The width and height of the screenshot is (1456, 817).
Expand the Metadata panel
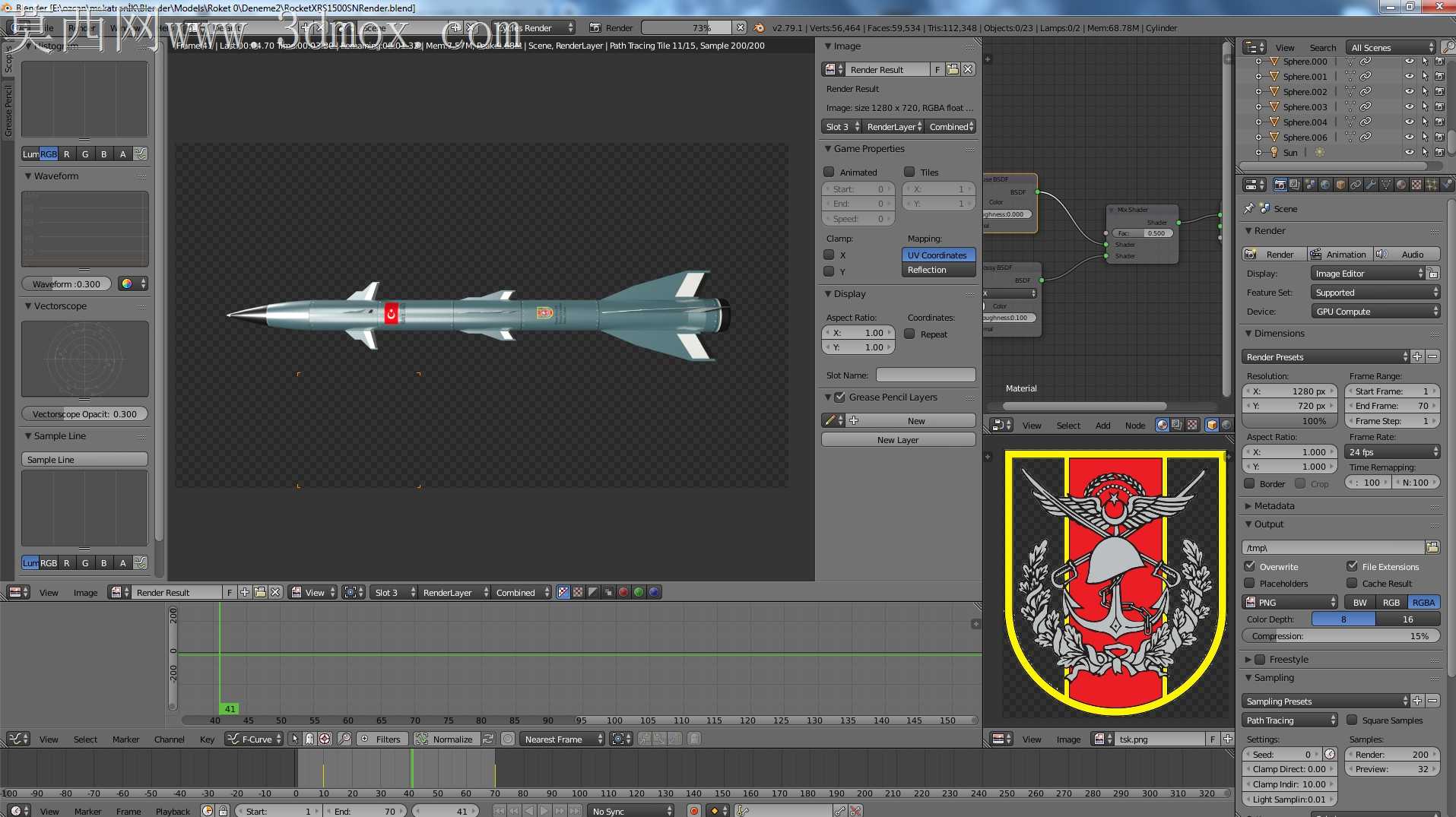1248,506
